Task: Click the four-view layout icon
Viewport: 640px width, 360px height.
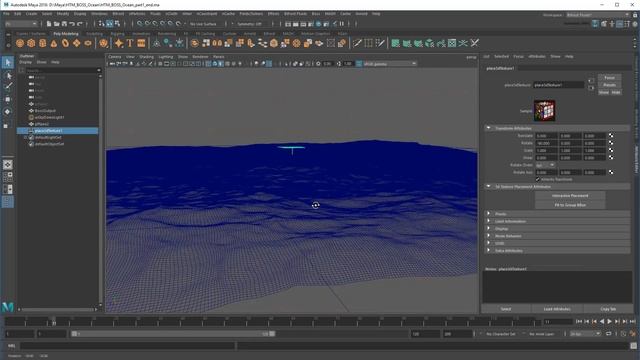Action: (8, 177)
